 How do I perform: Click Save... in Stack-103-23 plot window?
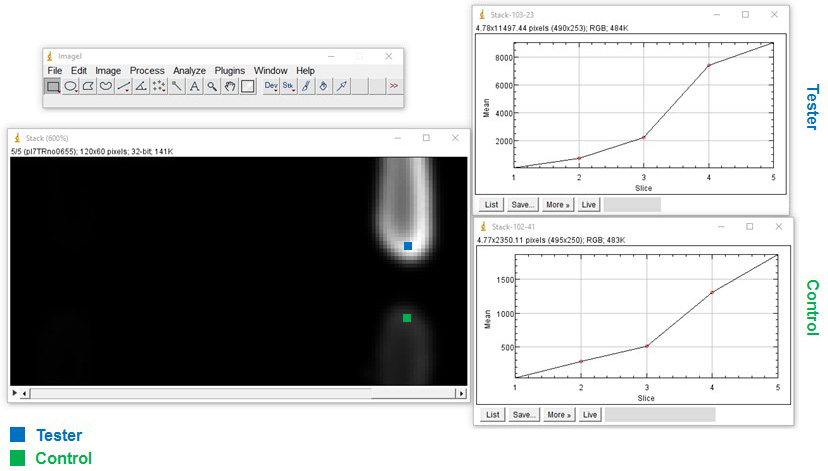click(x=523, y=205)
